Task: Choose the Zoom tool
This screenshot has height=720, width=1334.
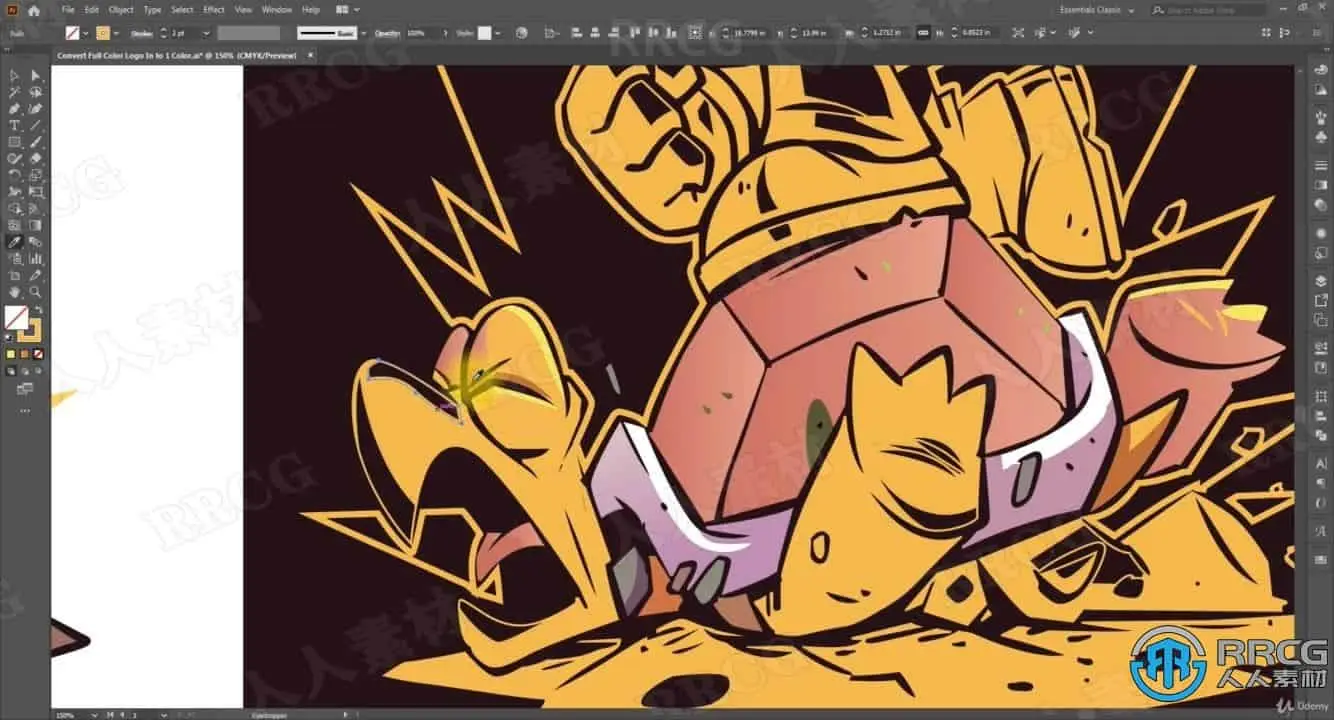Action: [36, 291]
